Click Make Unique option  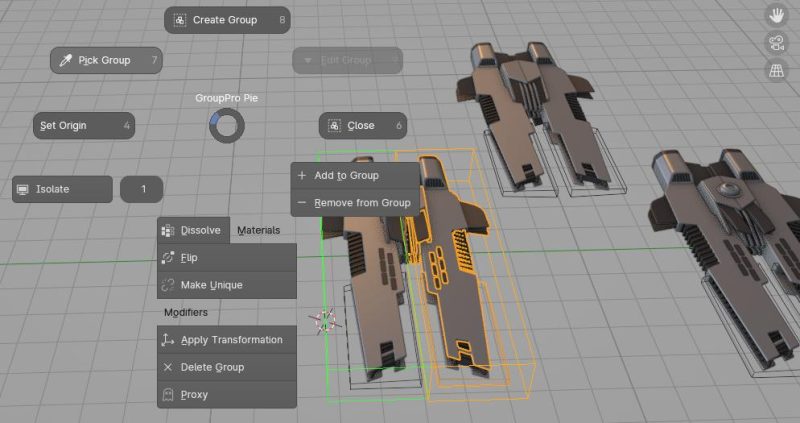point(226,285)
